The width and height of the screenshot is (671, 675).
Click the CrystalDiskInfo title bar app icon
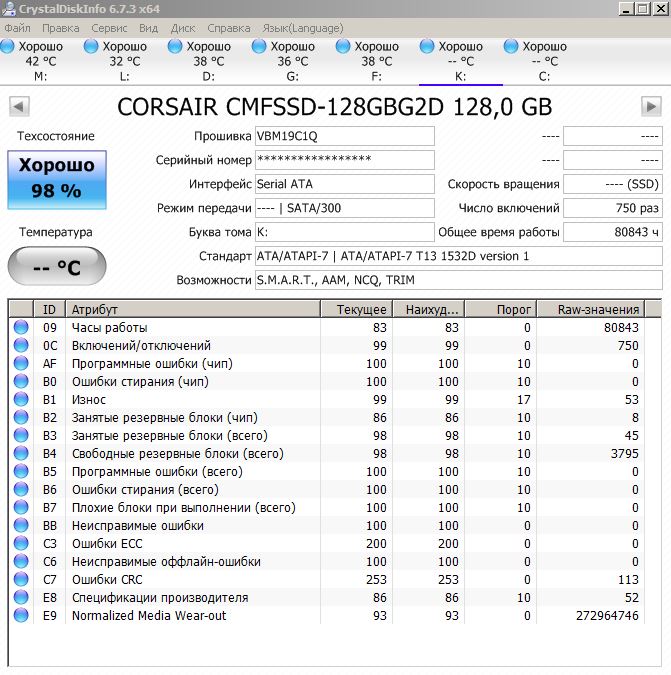[9, 8]
